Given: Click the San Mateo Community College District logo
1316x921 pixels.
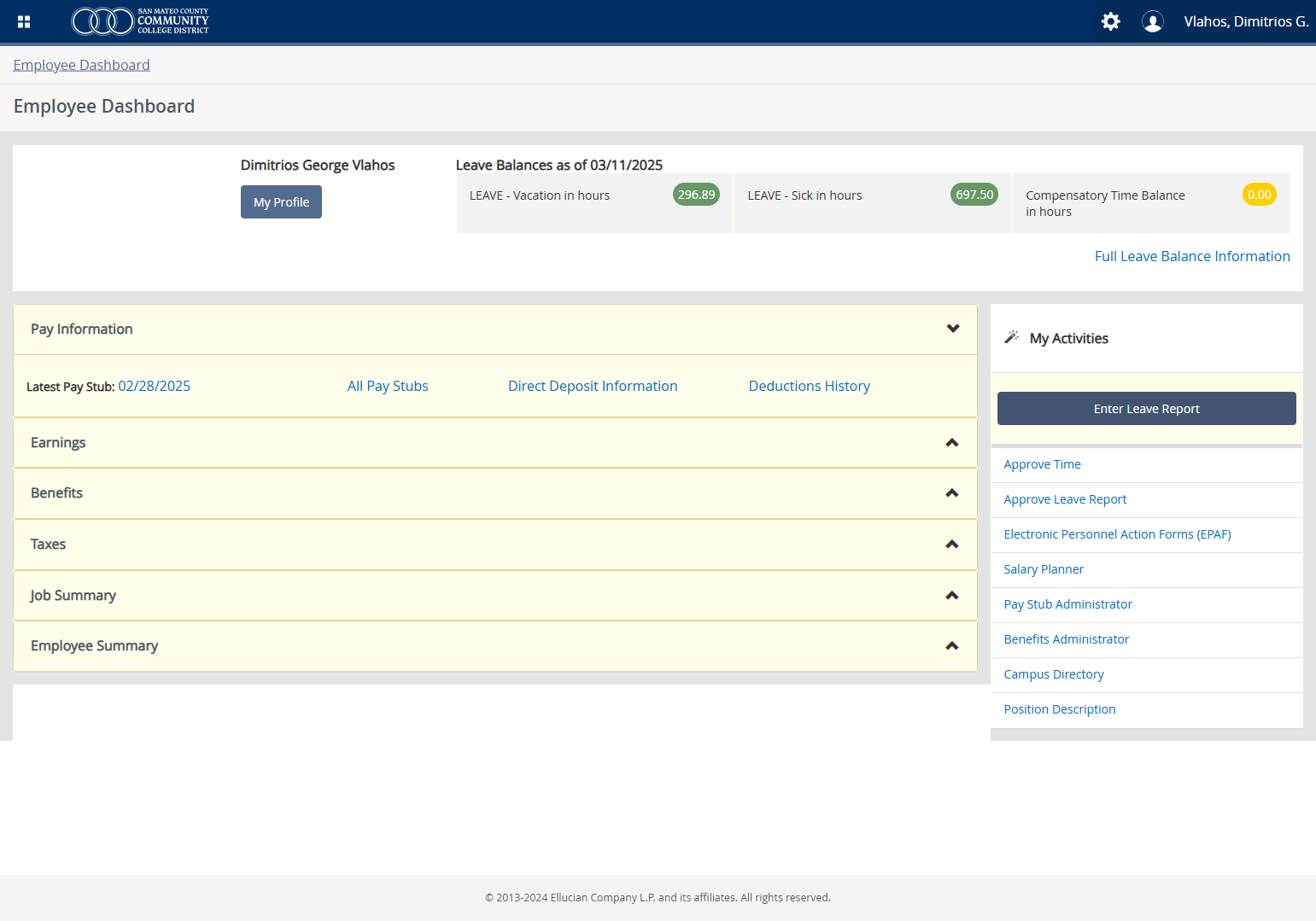Looking at the screenshot, I should click(x=140, y=21).
